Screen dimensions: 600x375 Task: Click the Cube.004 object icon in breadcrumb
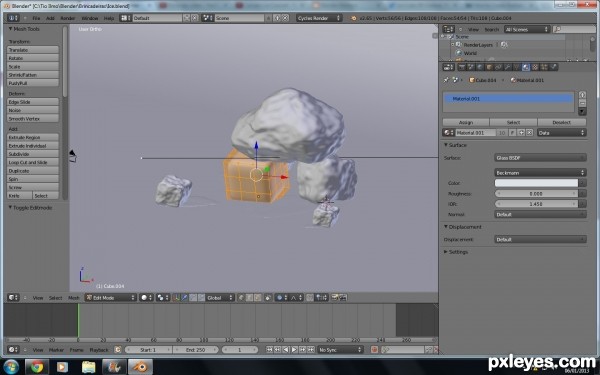(x=472, y=80)
